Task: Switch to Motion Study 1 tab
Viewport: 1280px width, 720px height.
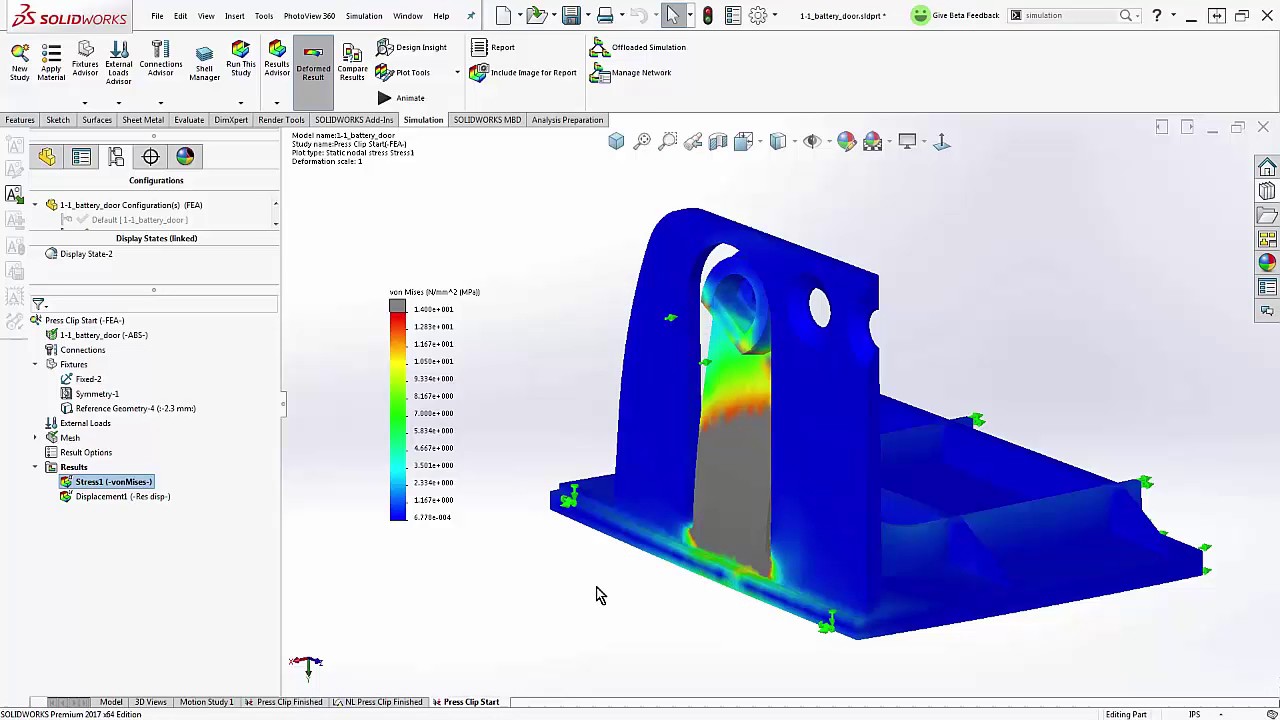Action: tap(206, 702)
